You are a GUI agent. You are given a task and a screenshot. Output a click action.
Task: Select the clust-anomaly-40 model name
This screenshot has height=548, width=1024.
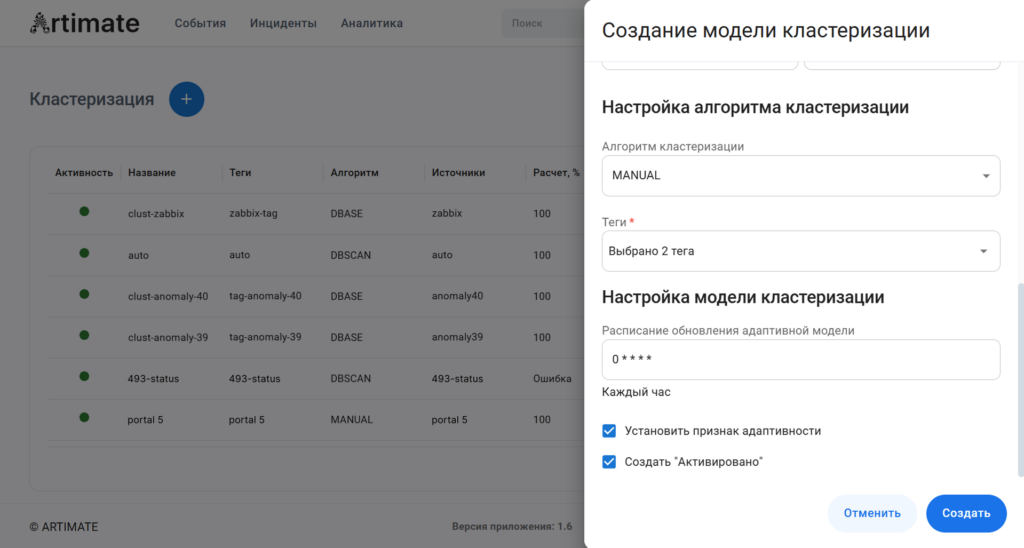pos(168,297)
